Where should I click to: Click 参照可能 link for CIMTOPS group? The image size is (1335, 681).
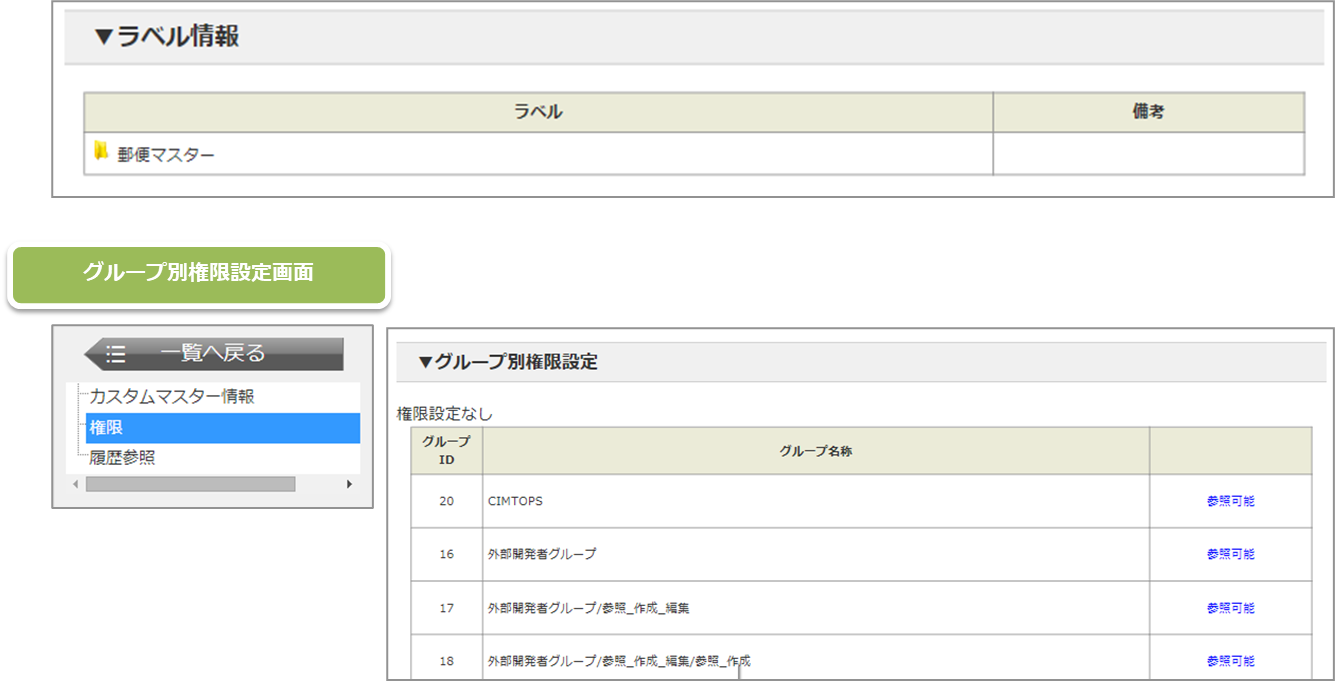(x=1230, y=501)
